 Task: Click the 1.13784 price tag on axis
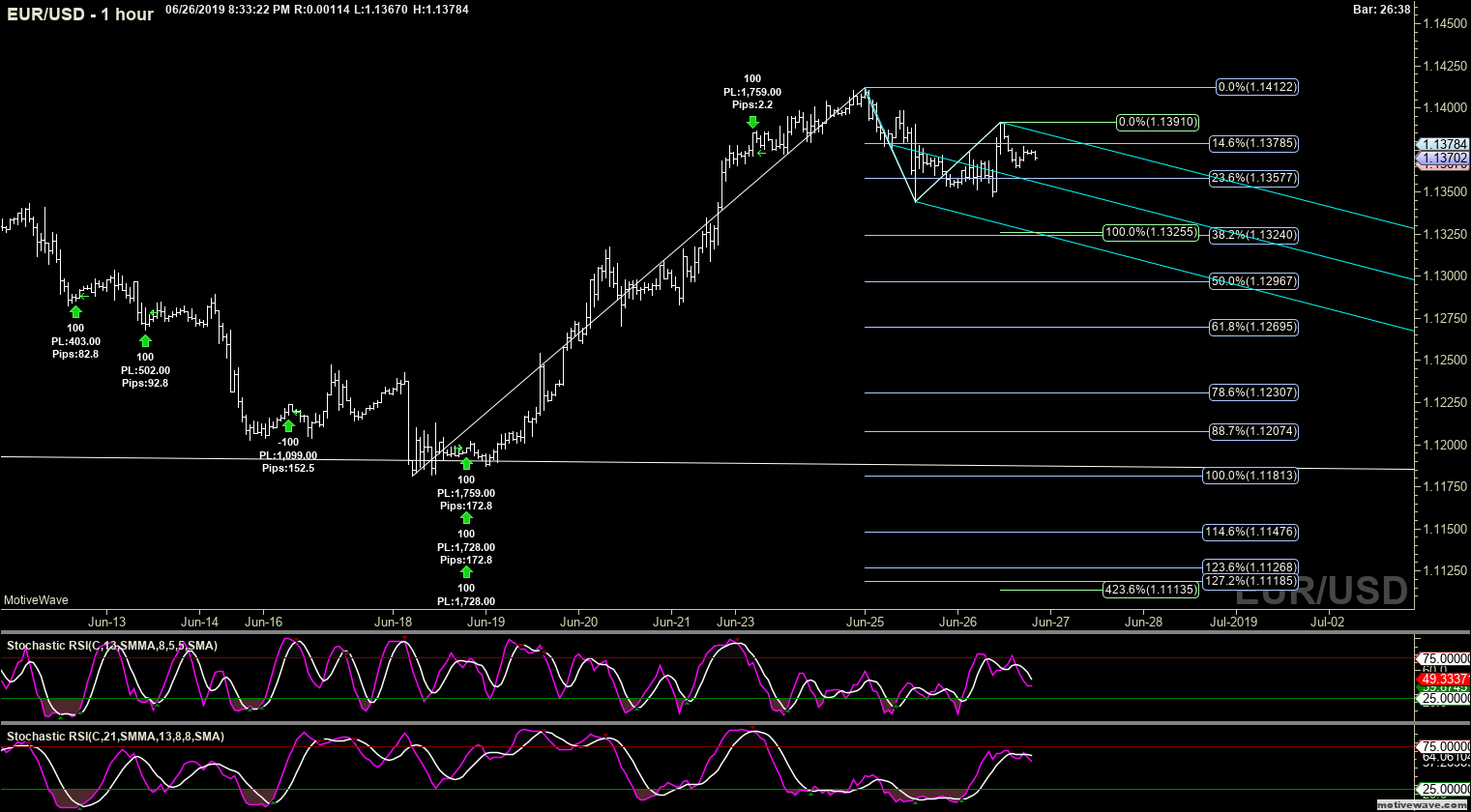pyautogui.click(x=1444, y=145)
